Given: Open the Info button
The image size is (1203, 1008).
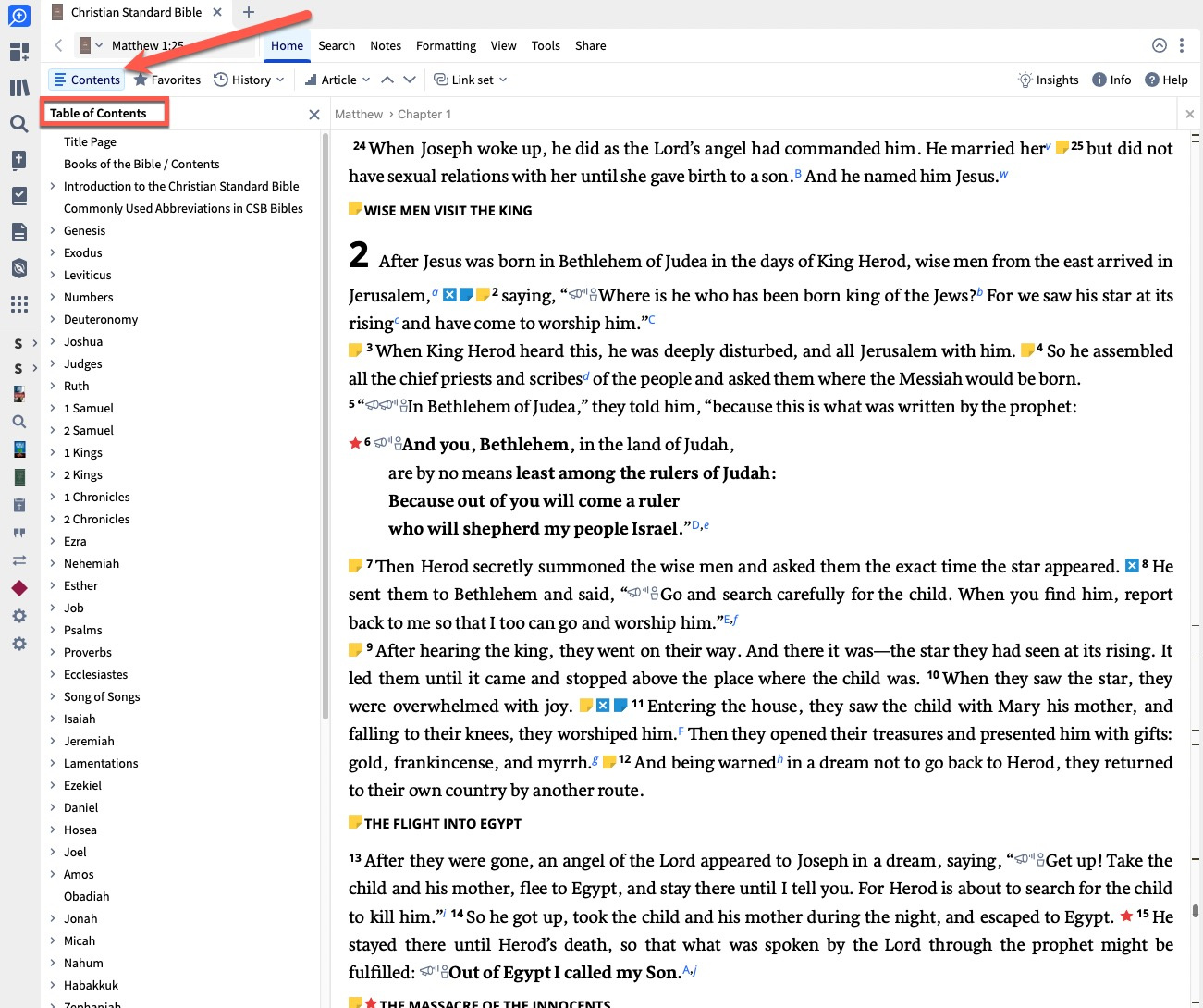Looking at the screenshot, I should (x=1111, y=80).
